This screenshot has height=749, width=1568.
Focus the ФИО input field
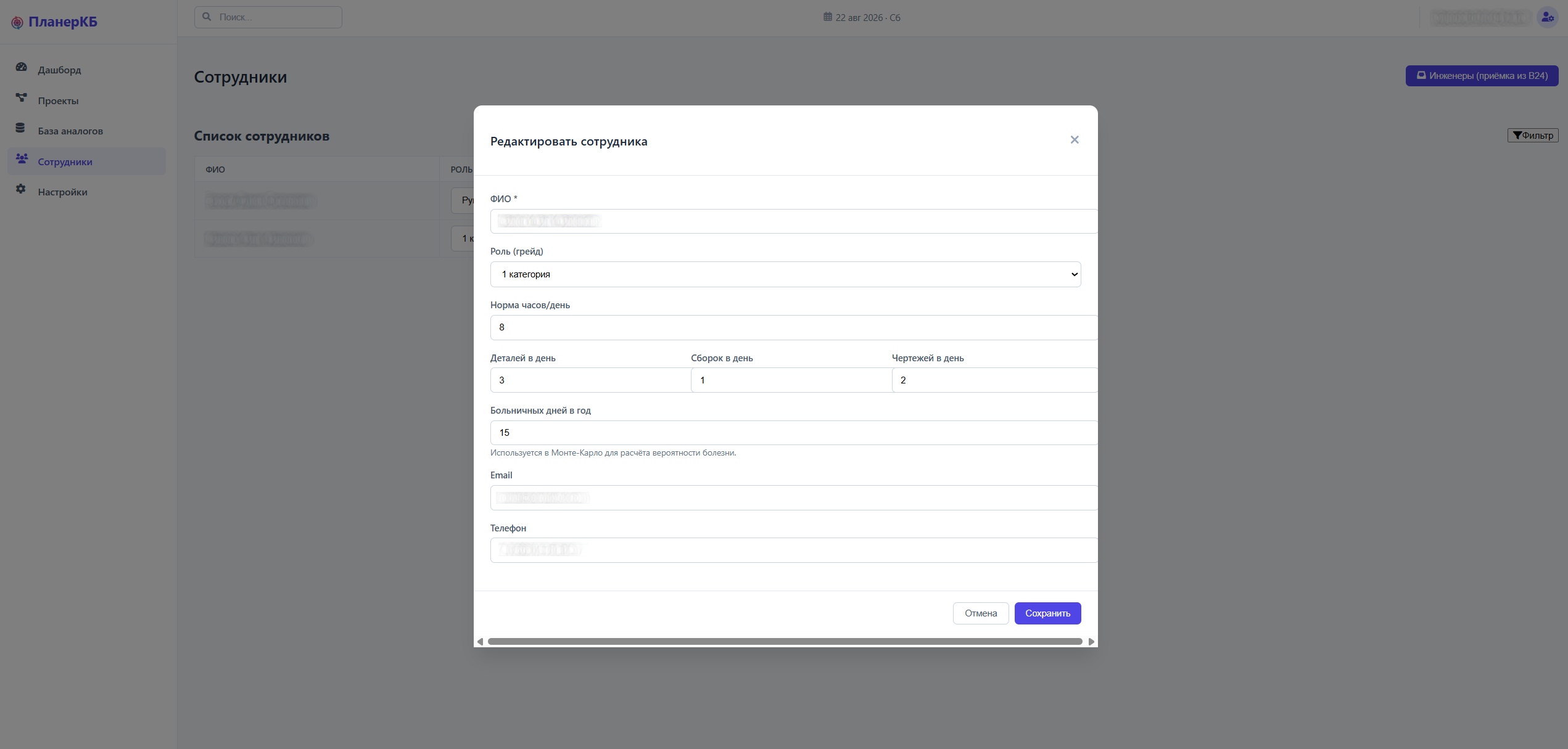794,221
